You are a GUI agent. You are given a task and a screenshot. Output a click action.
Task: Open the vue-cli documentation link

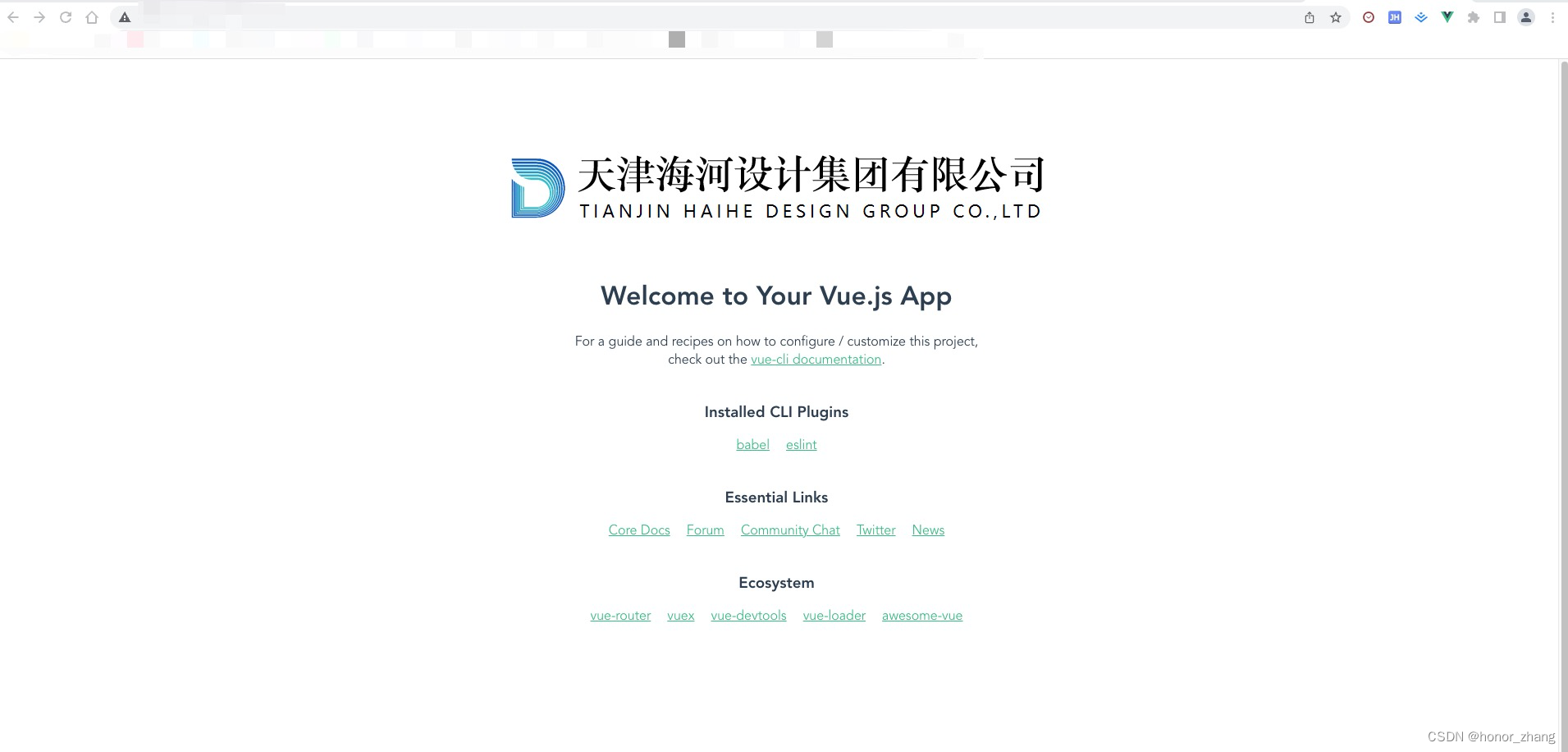coord(816,360)
